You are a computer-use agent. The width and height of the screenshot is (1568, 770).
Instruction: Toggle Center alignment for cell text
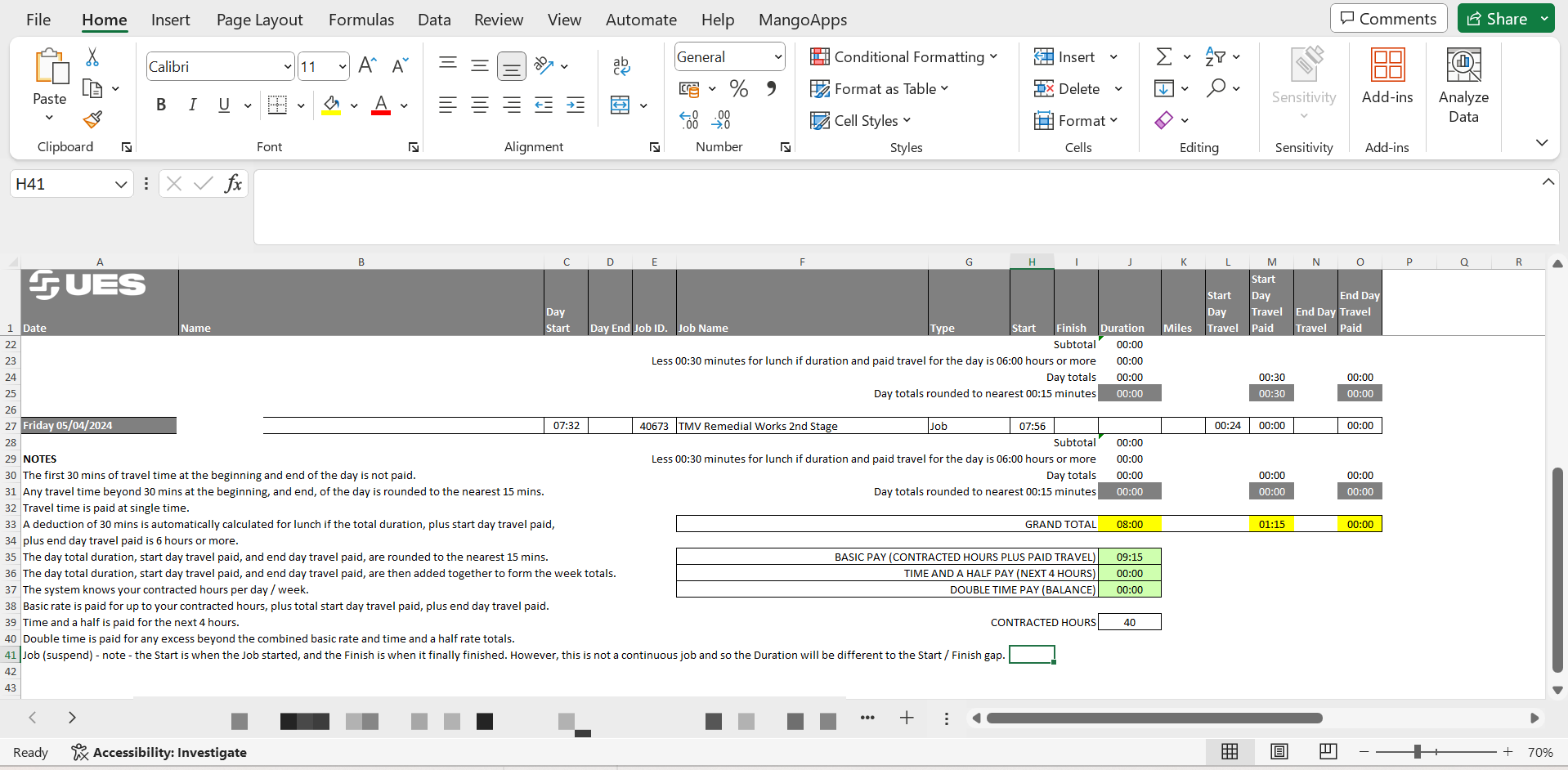click(x=480, y=105)
